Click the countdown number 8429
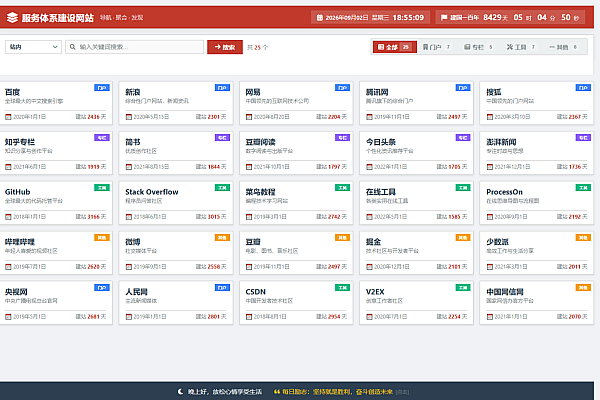The width and height of the screenshot is (600, 400). click(x=492, y=18)
